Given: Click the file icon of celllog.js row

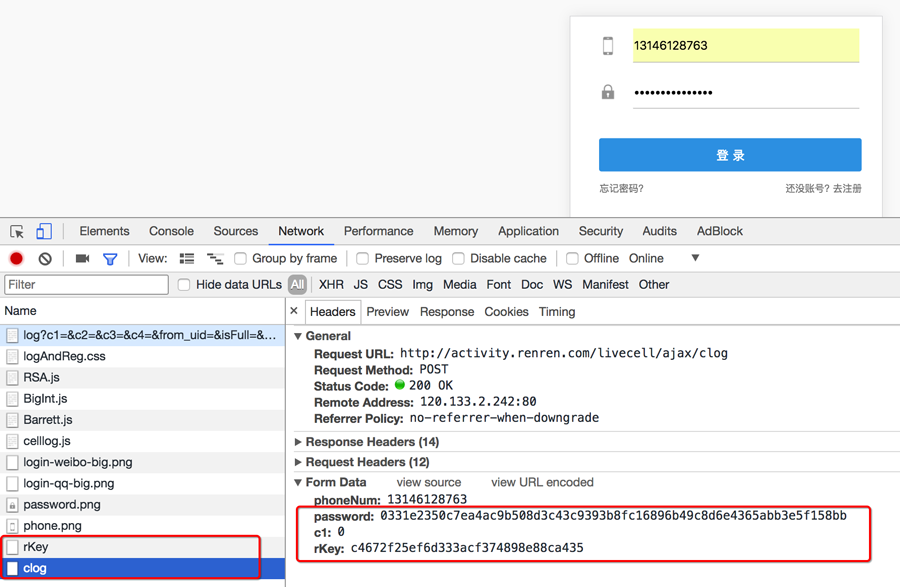Looking at the screenshot, I should (x=12, y=441).
